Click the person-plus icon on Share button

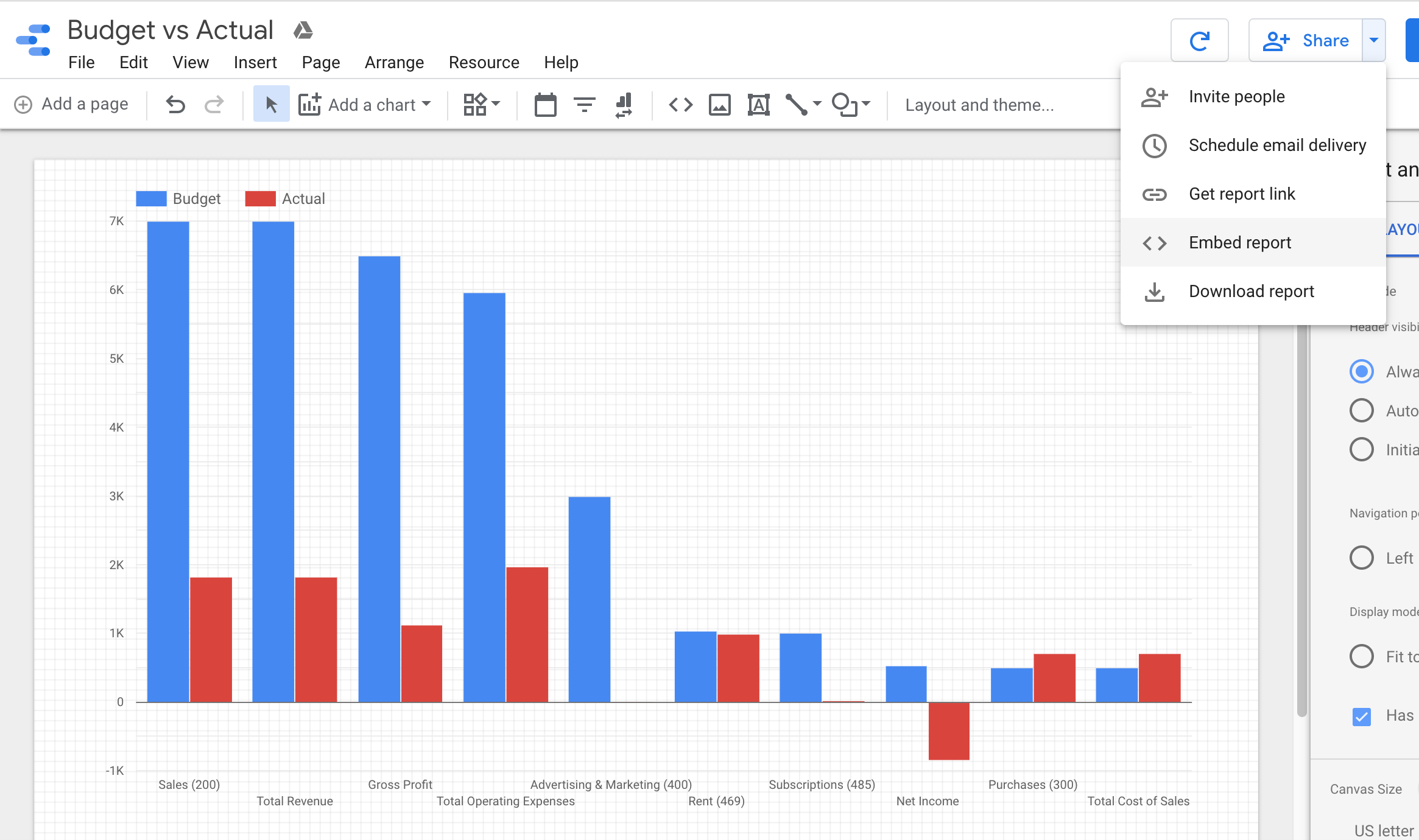pyautogui.click(x=1276, y=41)
